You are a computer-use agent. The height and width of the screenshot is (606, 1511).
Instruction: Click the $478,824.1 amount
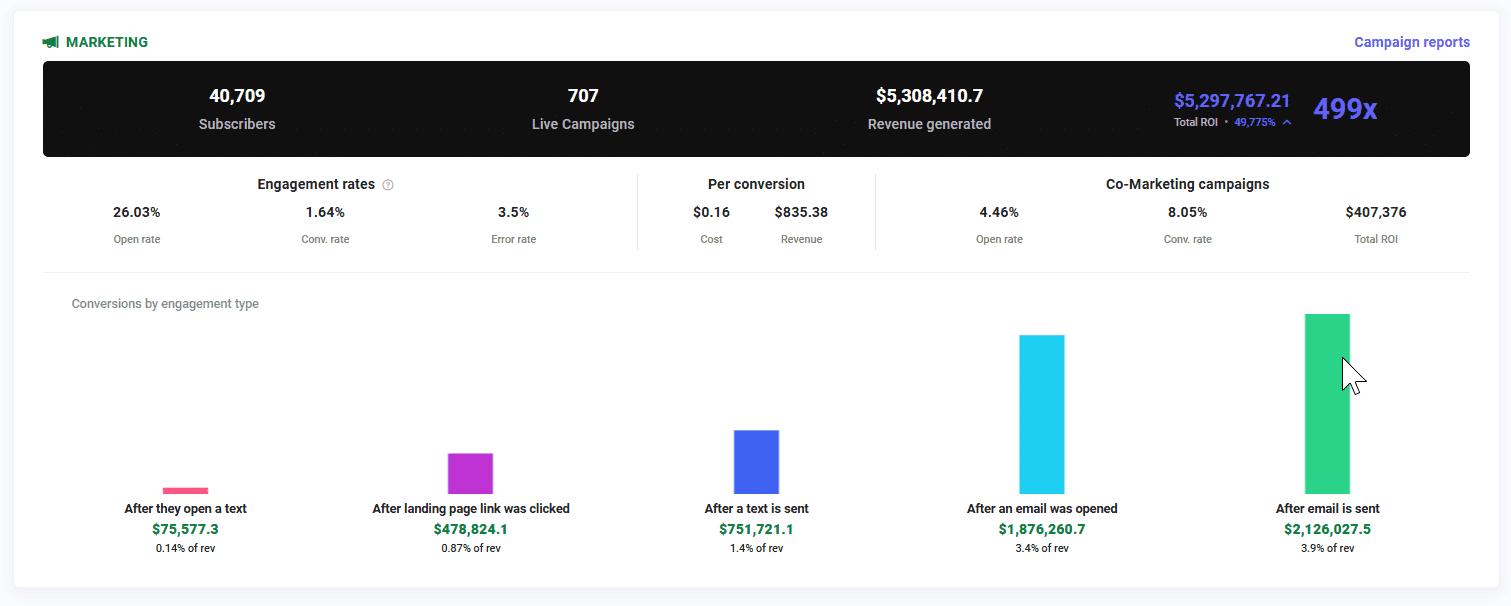tap(471, 529)
